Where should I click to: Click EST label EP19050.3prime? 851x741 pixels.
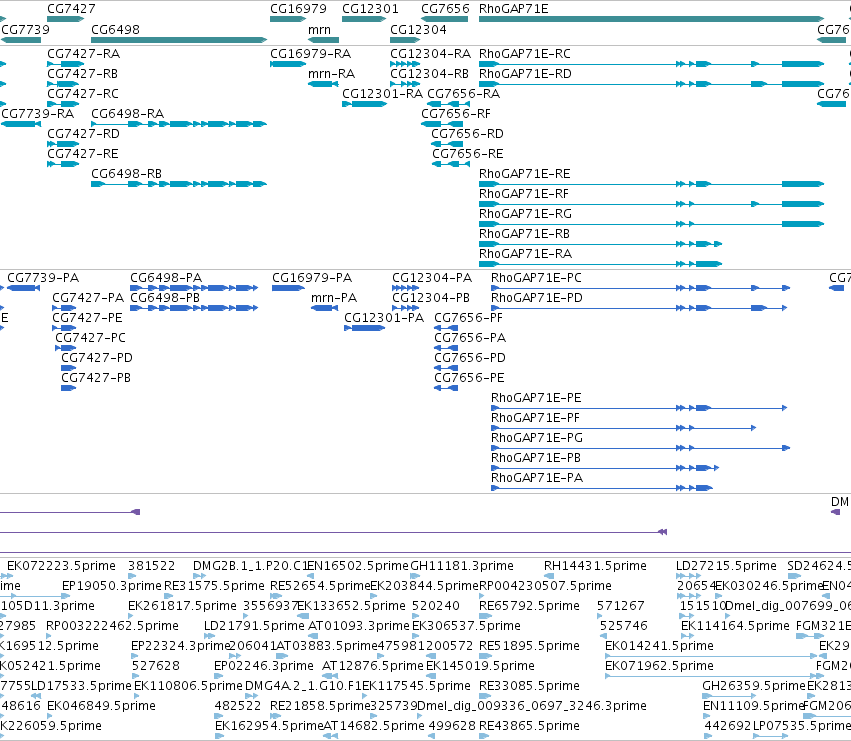point(112,586)
